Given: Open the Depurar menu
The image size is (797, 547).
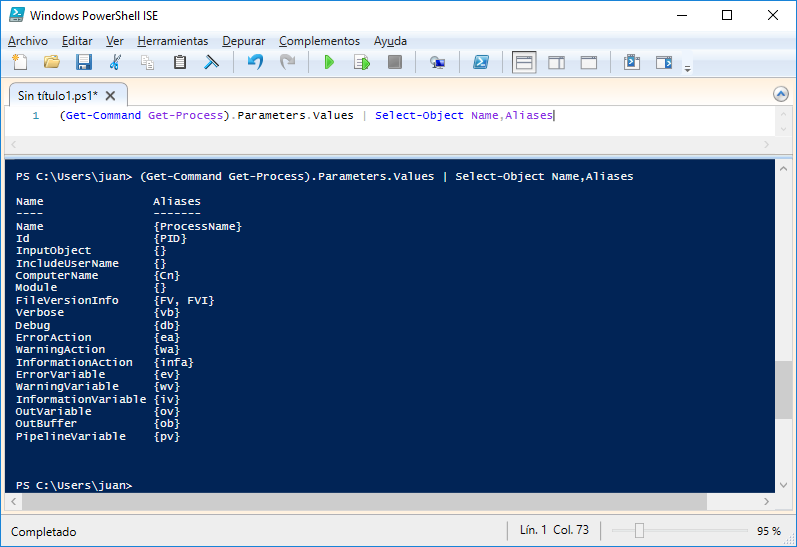Looking at the screenshot, I should click(243, 41).
